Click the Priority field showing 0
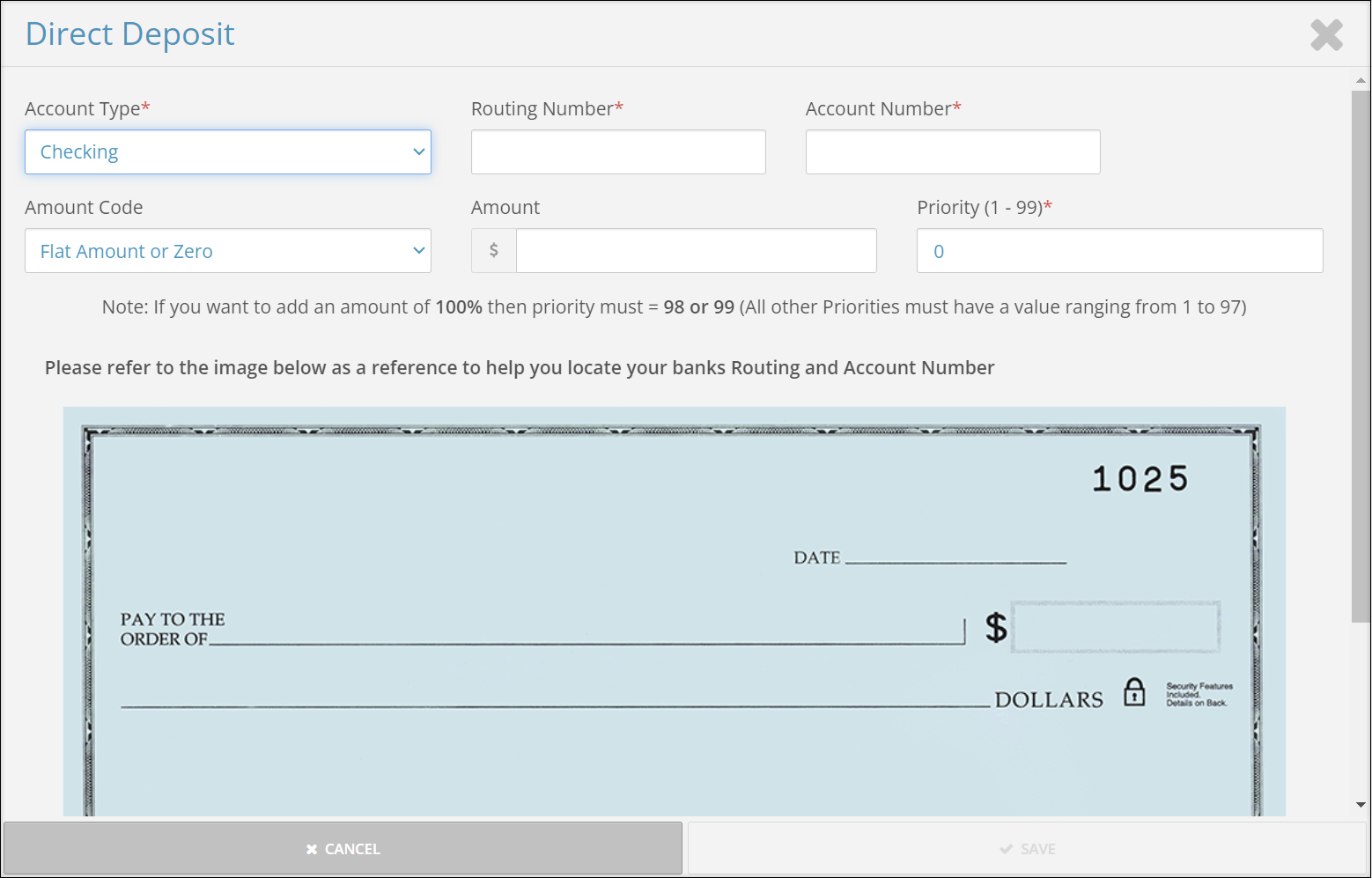Image resolution: width=1372 pixels, height=878 pixels. click(1118, 250)
